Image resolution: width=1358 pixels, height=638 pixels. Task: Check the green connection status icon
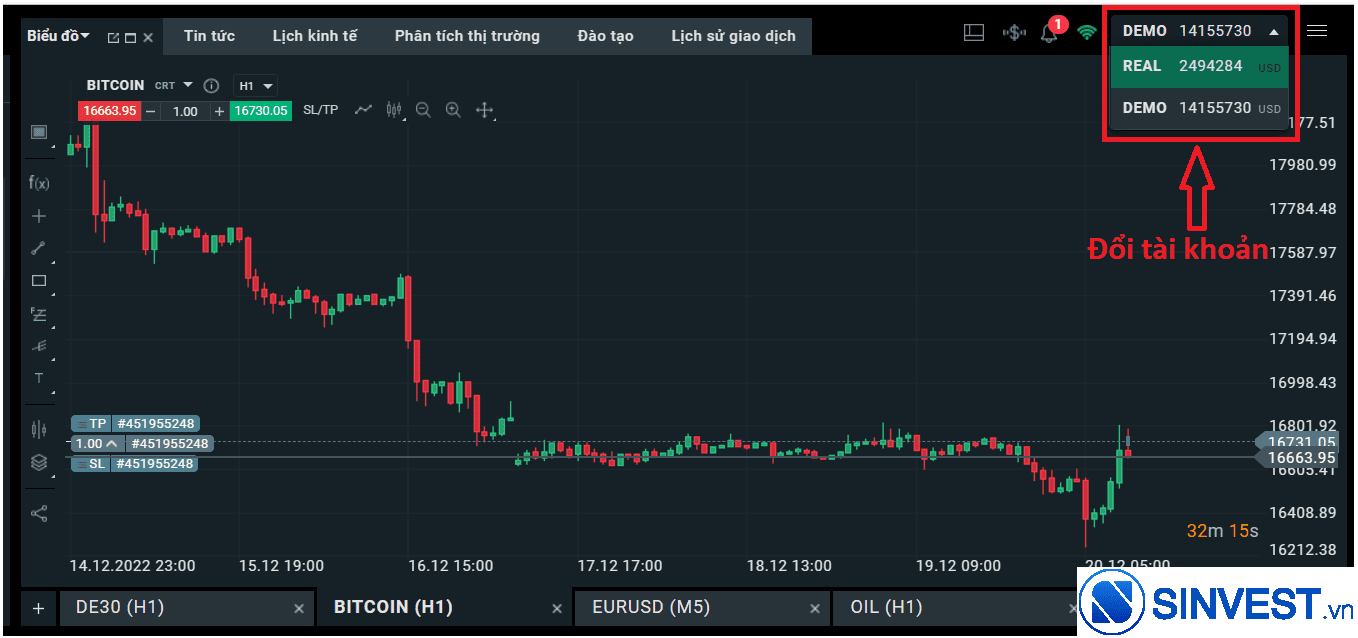click(x=1087, y=32)
